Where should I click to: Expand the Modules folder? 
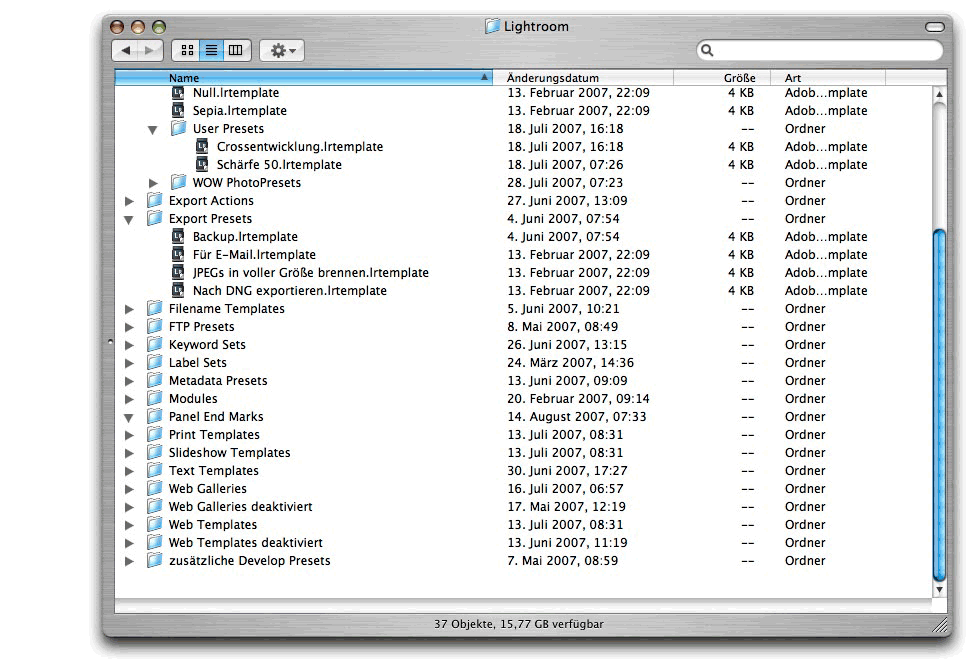129,399
